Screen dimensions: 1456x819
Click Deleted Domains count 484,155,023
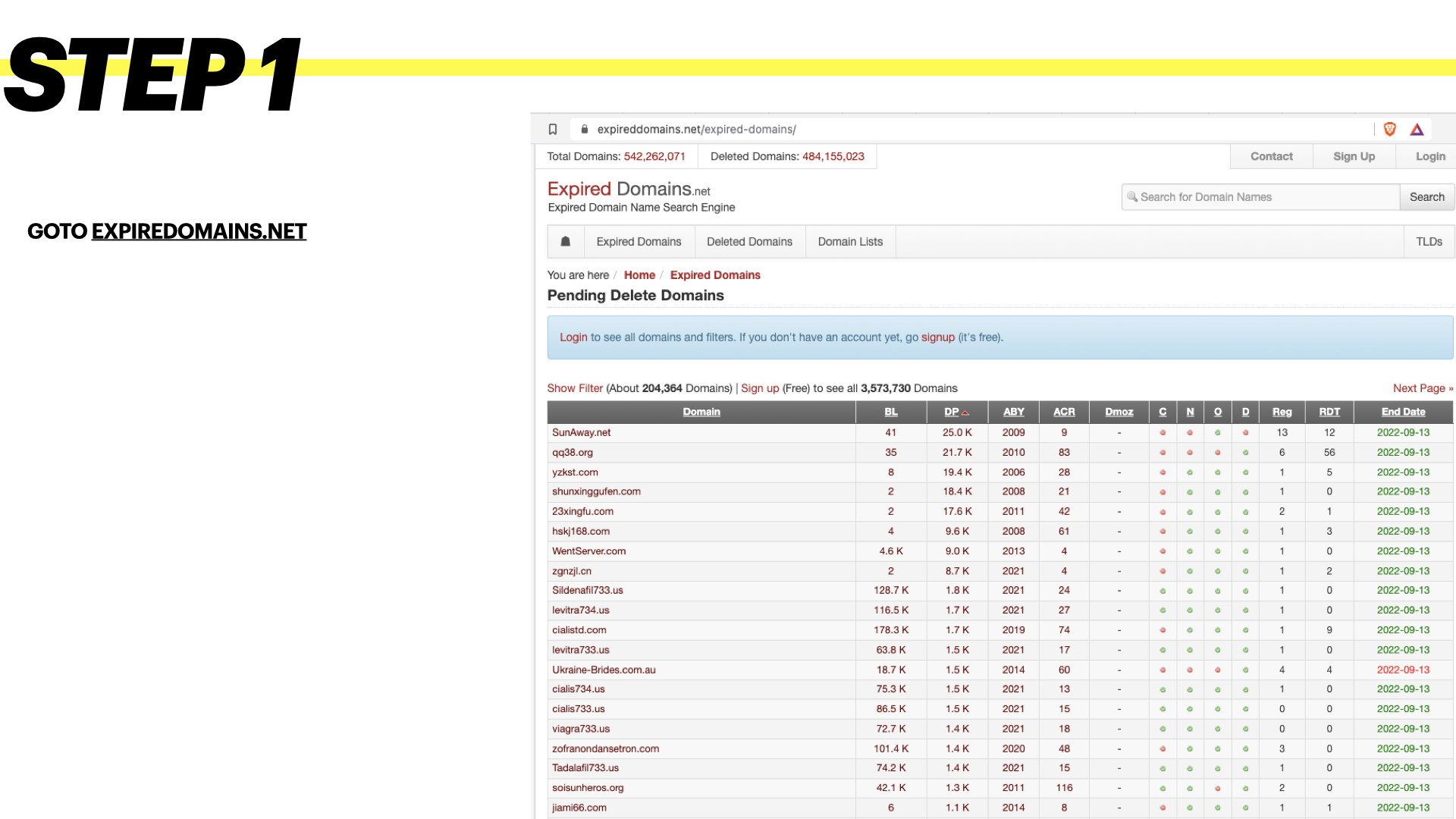pos(833,156)
